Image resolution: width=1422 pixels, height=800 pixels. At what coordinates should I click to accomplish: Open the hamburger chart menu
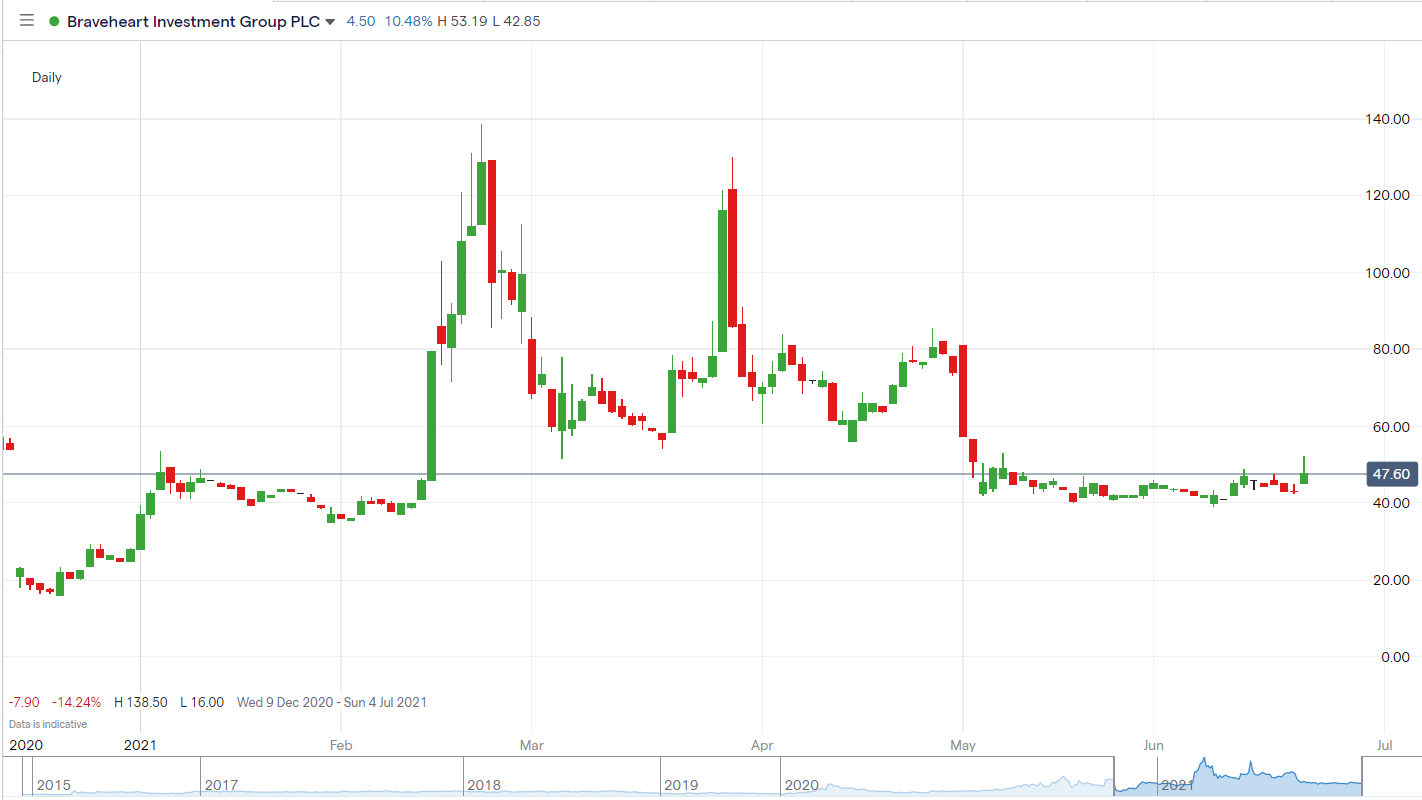[x=26, y=21]
